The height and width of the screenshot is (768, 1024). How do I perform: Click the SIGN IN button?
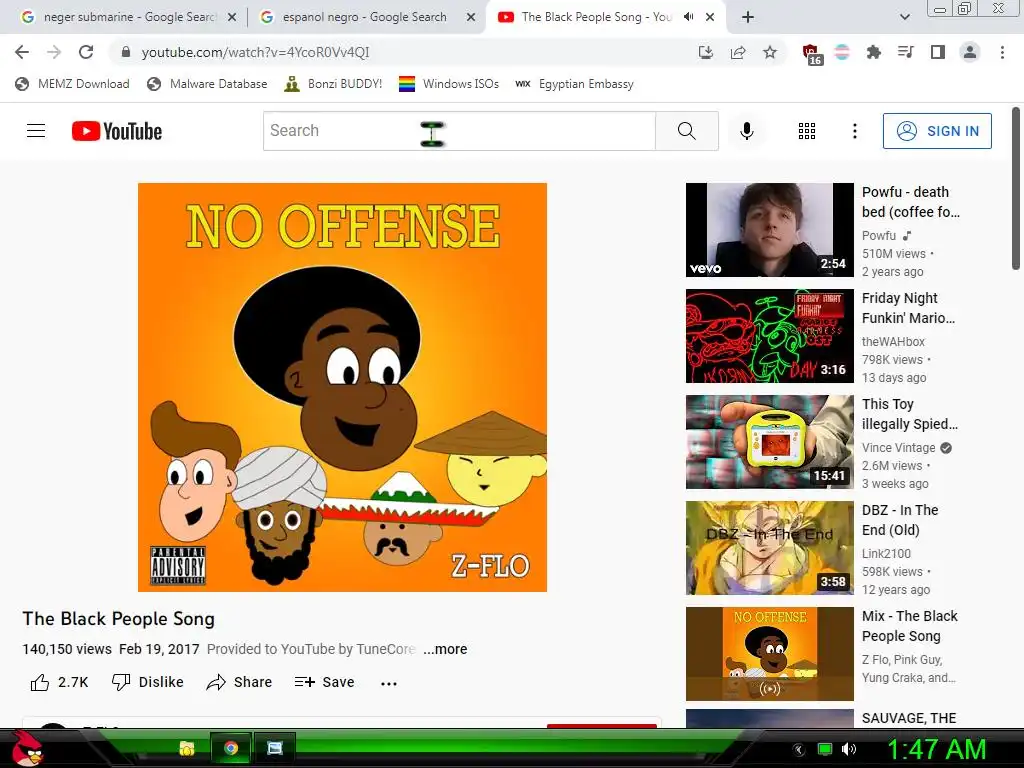click(x=936, y=131)
